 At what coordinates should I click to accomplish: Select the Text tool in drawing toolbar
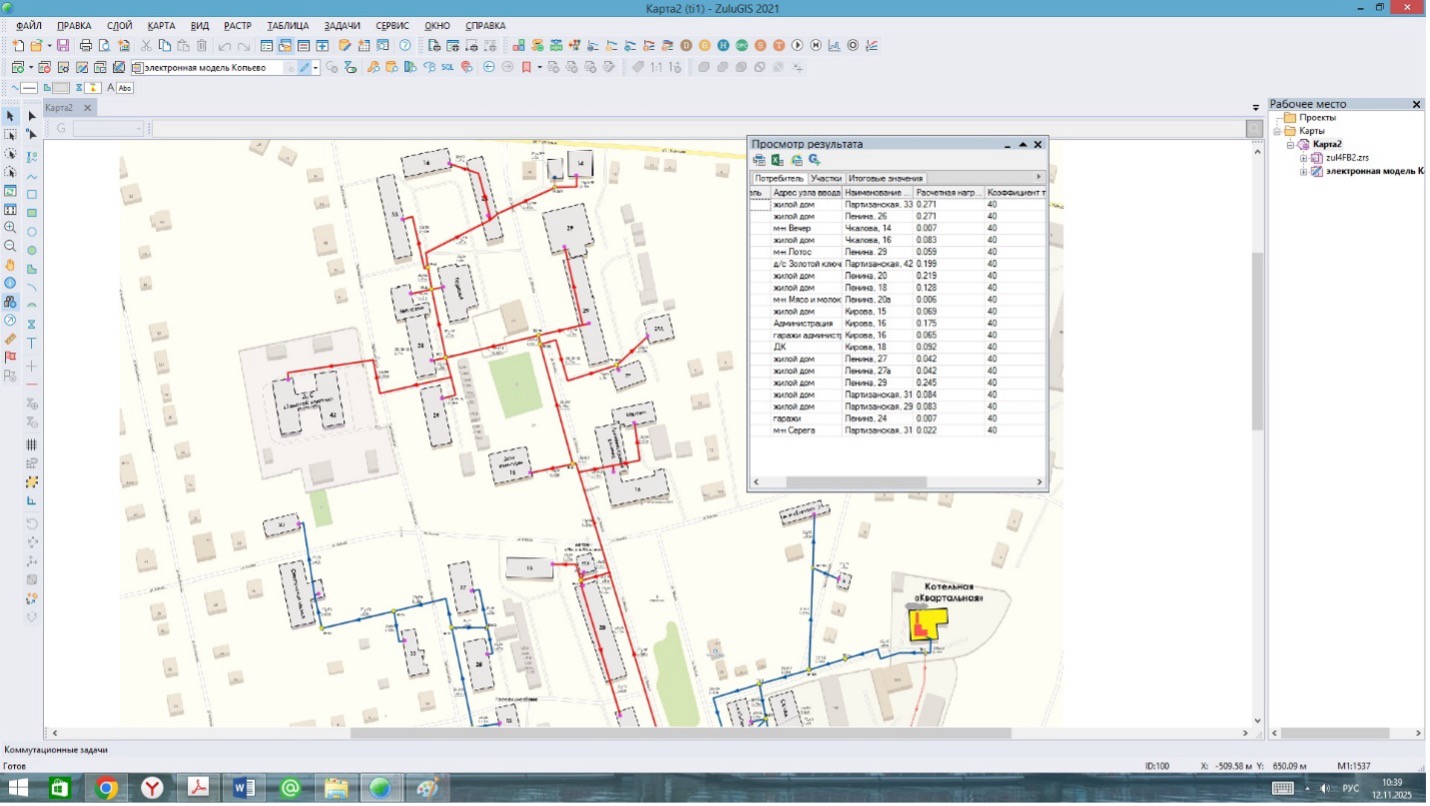click(31, 343)
